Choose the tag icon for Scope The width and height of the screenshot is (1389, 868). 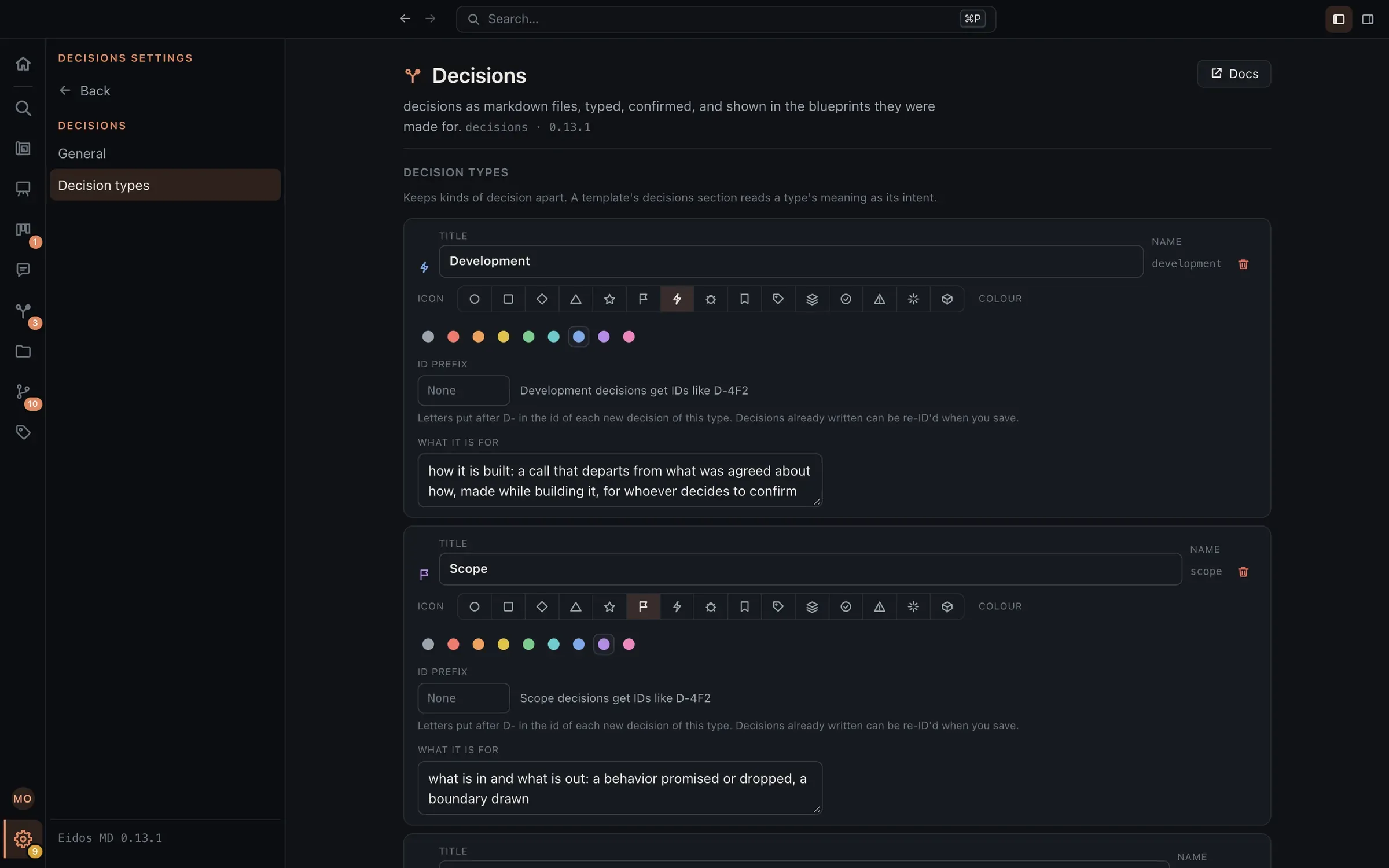coord(778,607)
